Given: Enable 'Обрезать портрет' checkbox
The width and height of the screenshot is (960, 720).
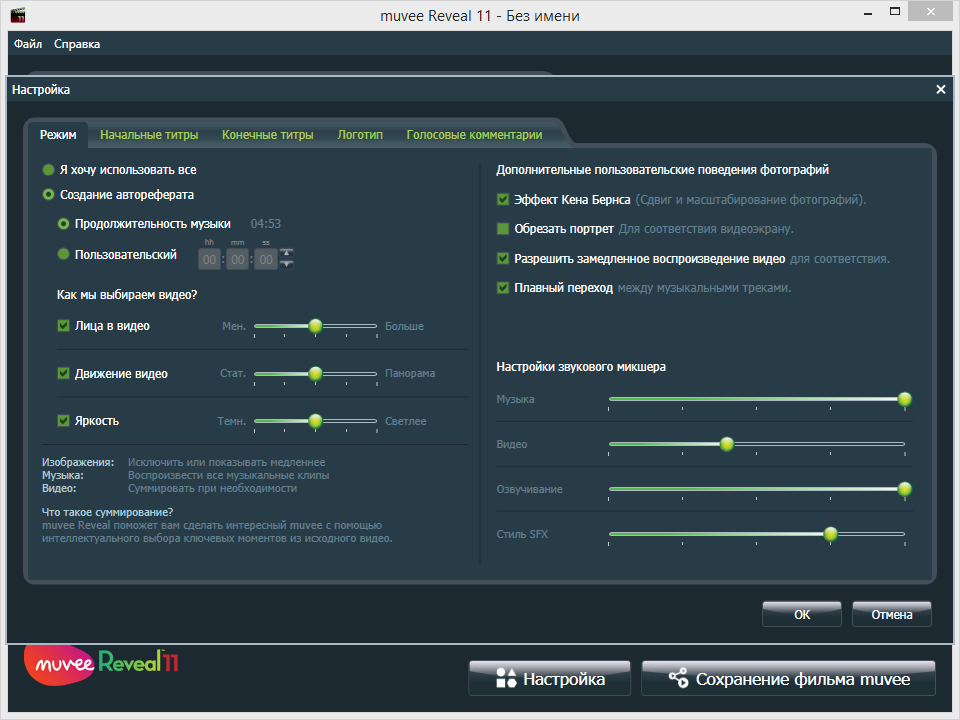Looking at the screenshot, I should (503, 229).
